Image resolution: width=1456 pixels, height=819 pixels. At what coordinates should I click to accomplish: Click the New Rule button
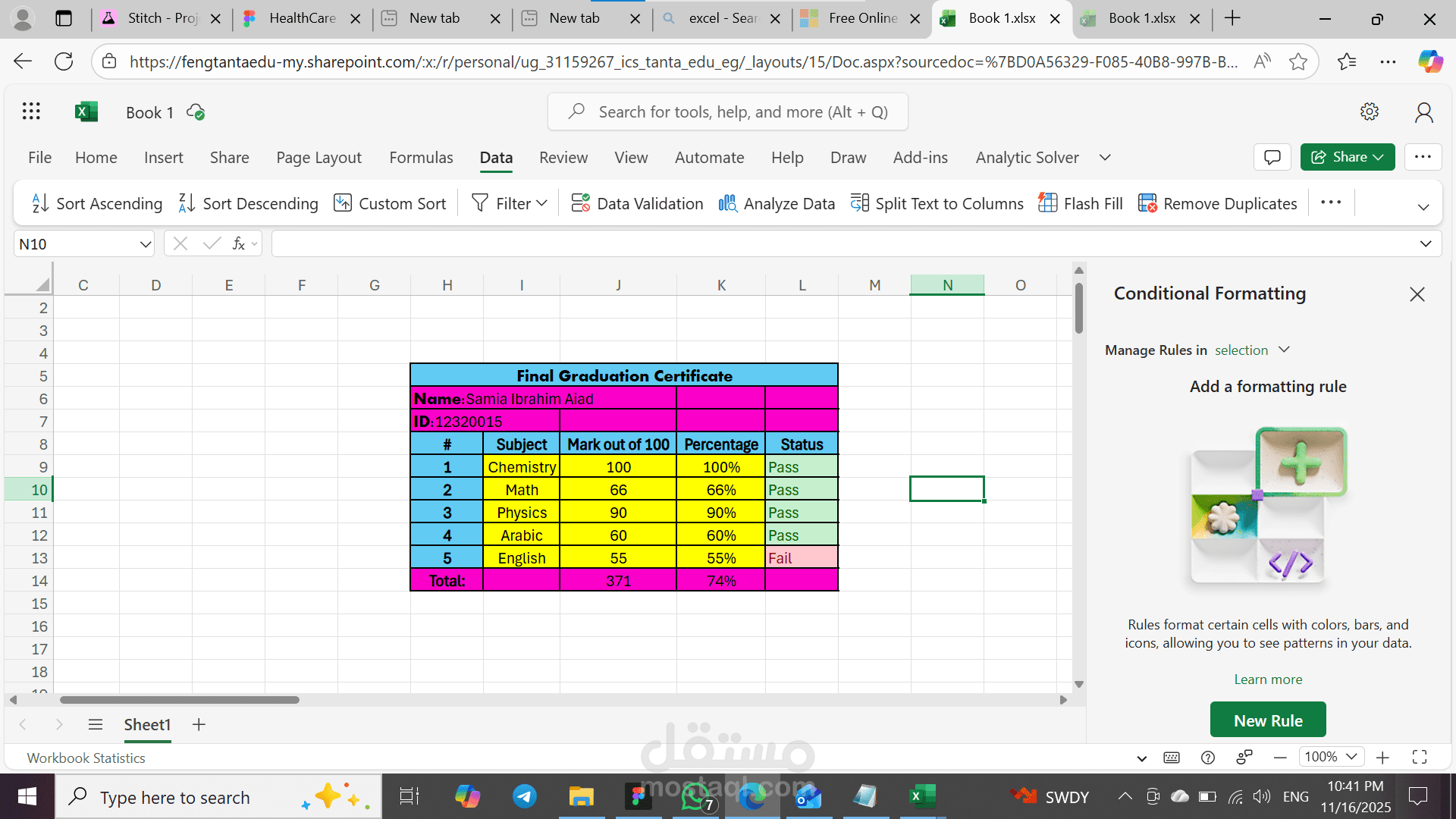[1267, 720]
